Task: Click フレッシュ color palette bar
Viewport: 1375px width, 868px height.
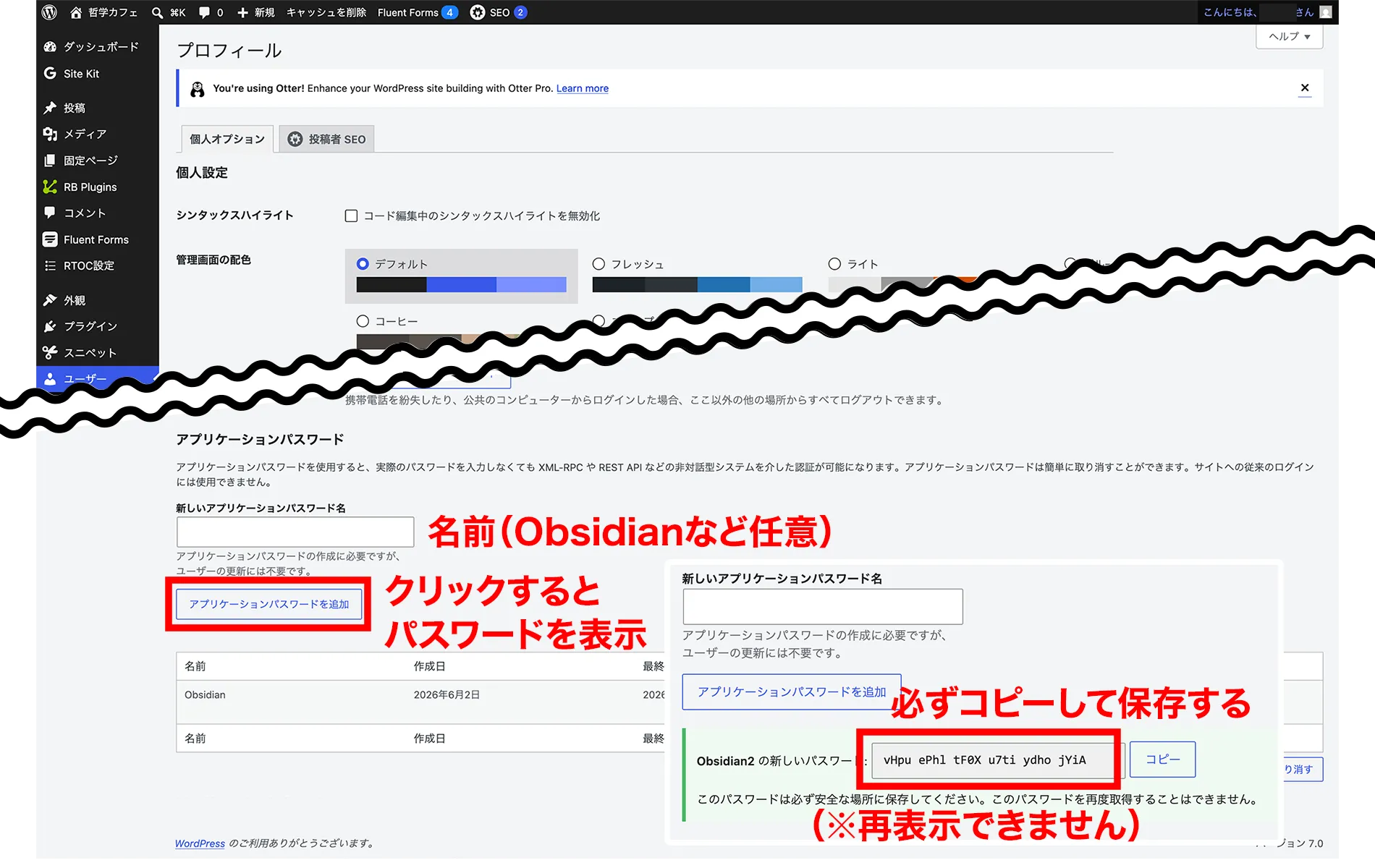Action: point(697,284)
